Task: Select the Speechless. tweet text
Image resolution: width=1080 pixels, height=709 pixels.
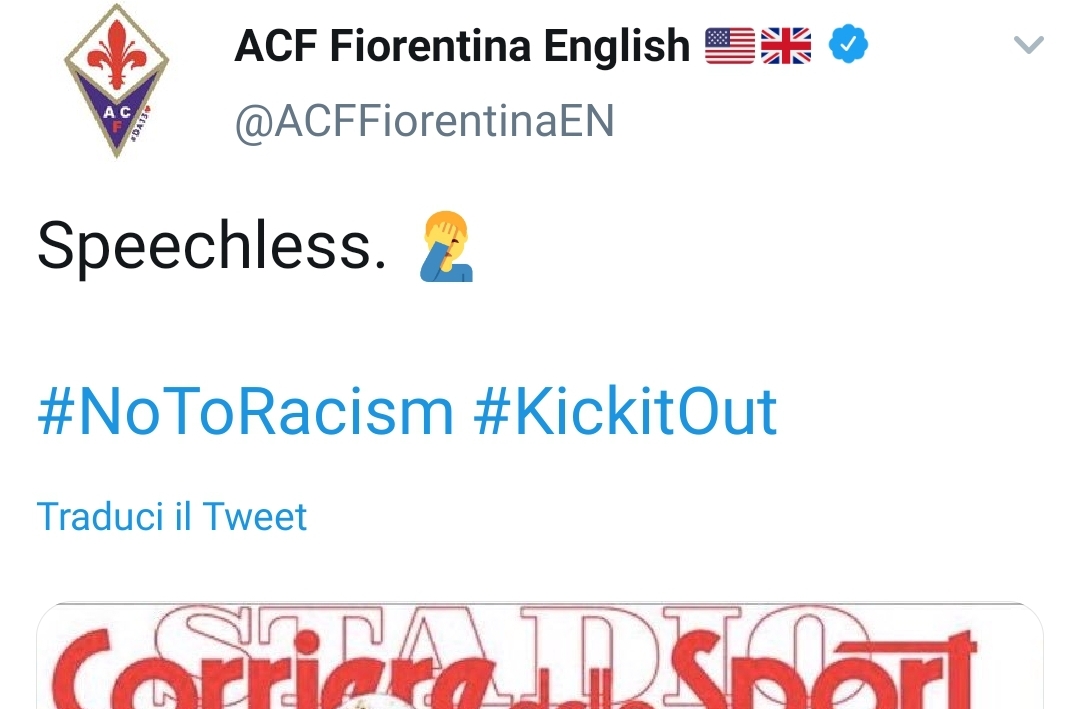Action: pos(212,247)
